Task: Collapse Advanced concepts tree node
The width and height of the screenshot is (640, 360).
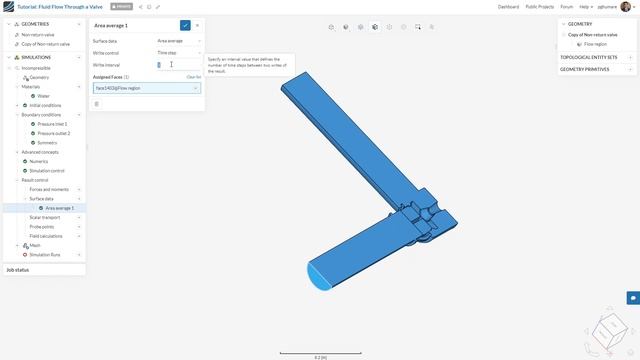Action: [x=17, y=152]
